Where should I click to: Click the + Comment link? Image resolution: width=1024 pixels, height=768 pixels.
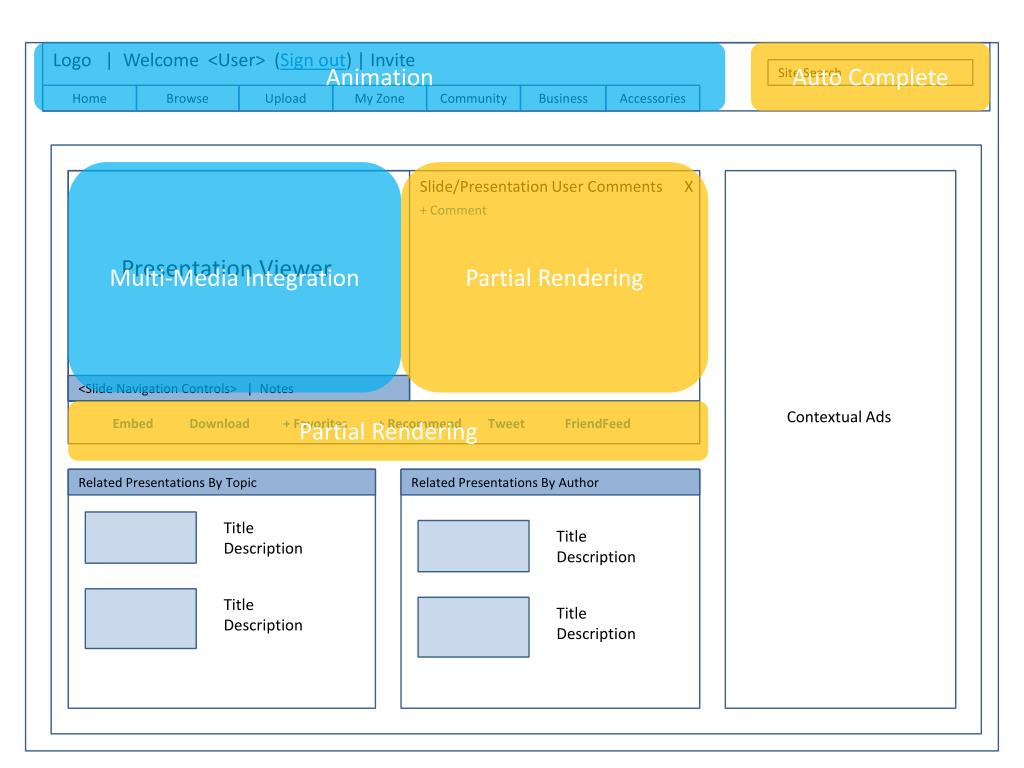[453, 210]
